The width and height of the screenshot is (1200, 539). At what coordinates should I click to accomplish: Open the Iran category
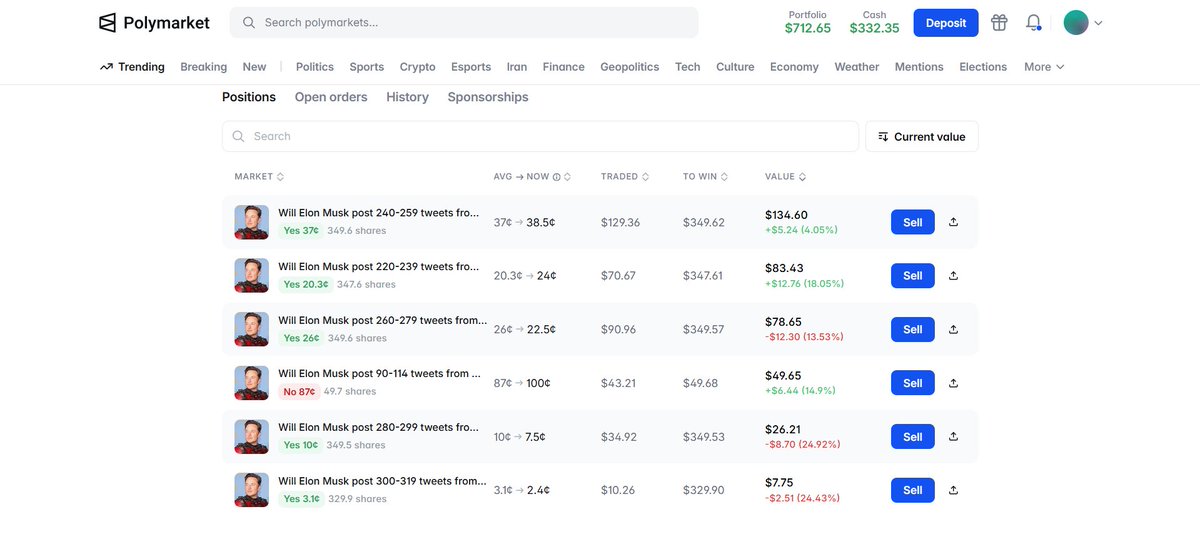(x=517, y=67)
